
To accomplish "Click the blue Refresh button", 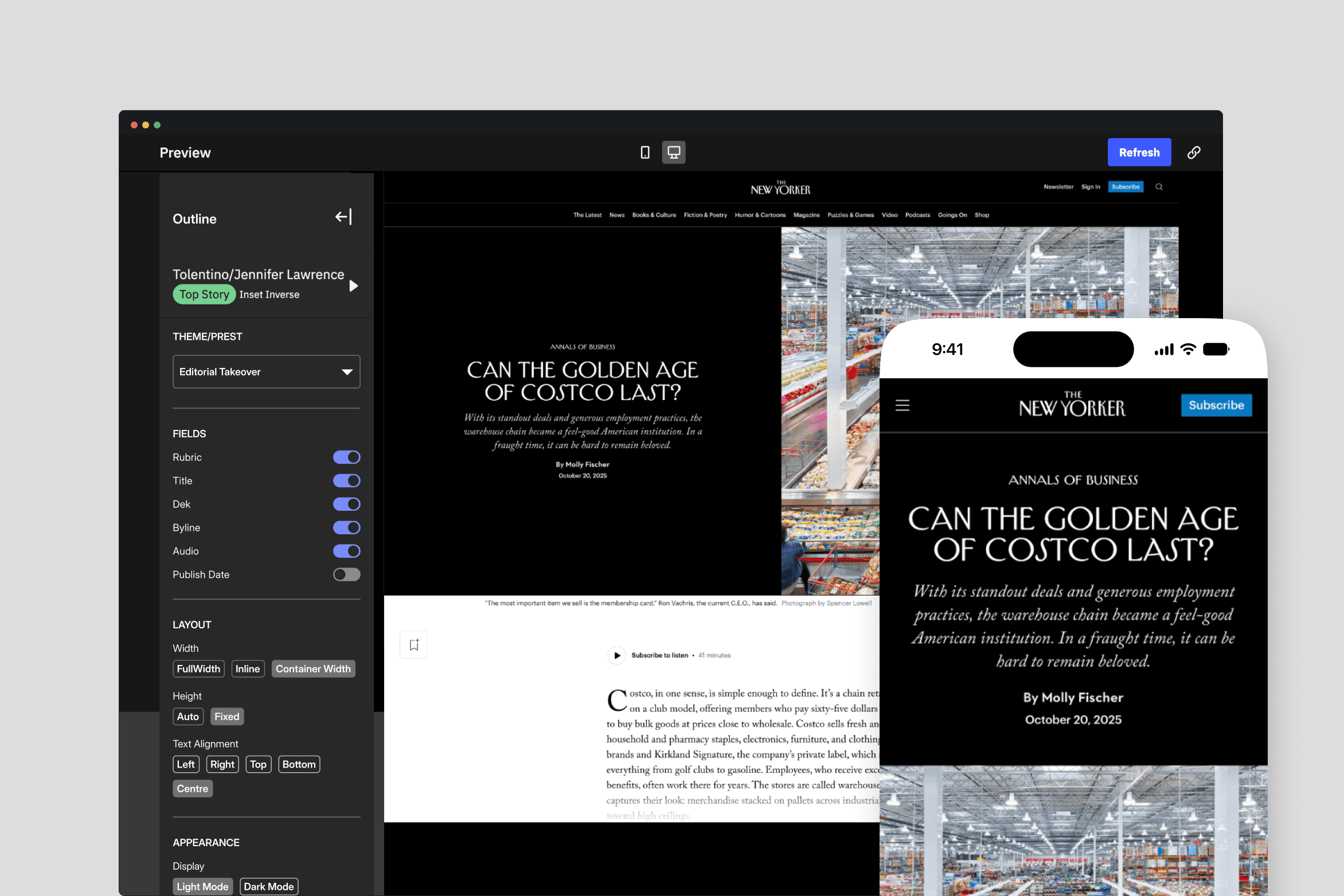I will (1139, 152).
